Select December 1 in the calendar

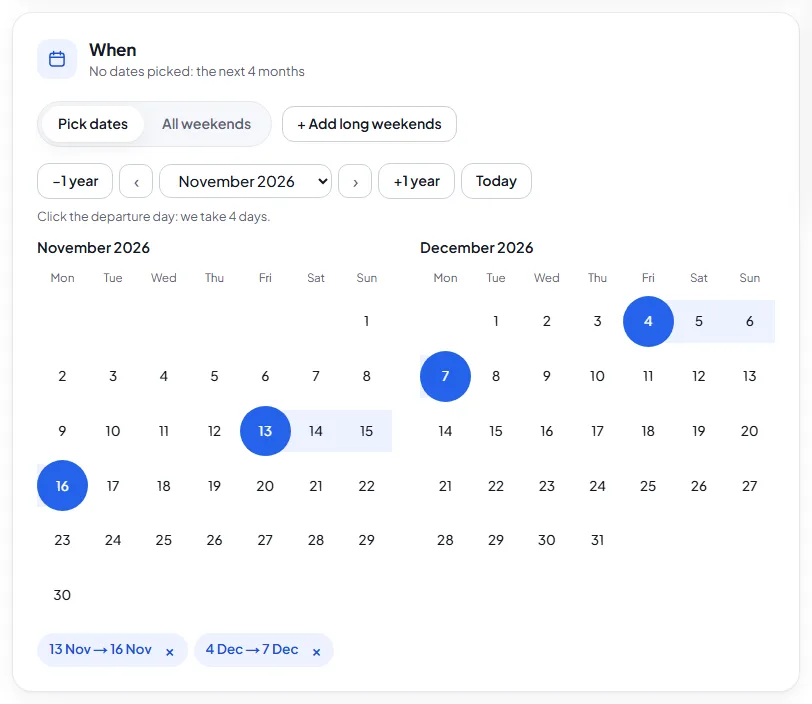coord(496,321)
